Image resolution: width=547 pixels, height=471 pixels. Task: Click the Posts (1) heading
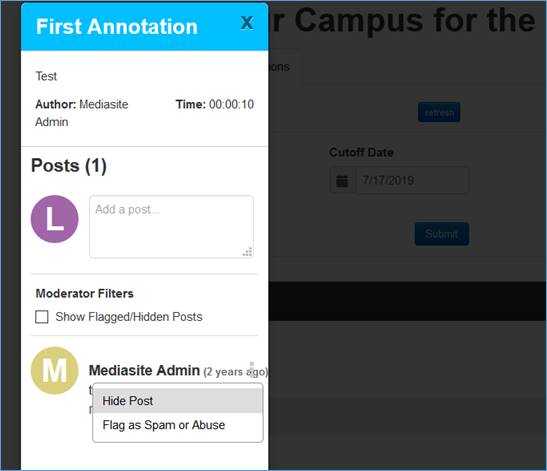pyautogui.click(x=69, y=165)
